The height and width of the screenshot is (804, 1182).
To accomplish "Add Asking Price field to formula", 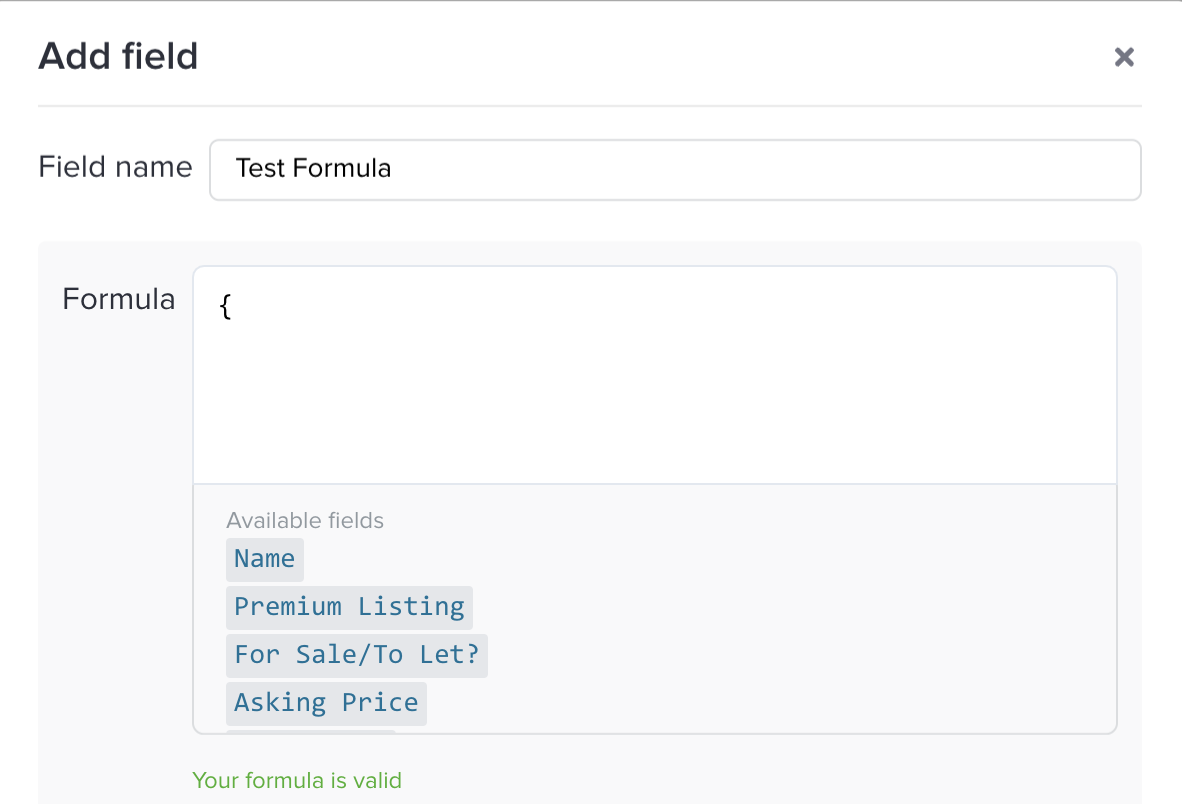I will click(x=326, y=703).
